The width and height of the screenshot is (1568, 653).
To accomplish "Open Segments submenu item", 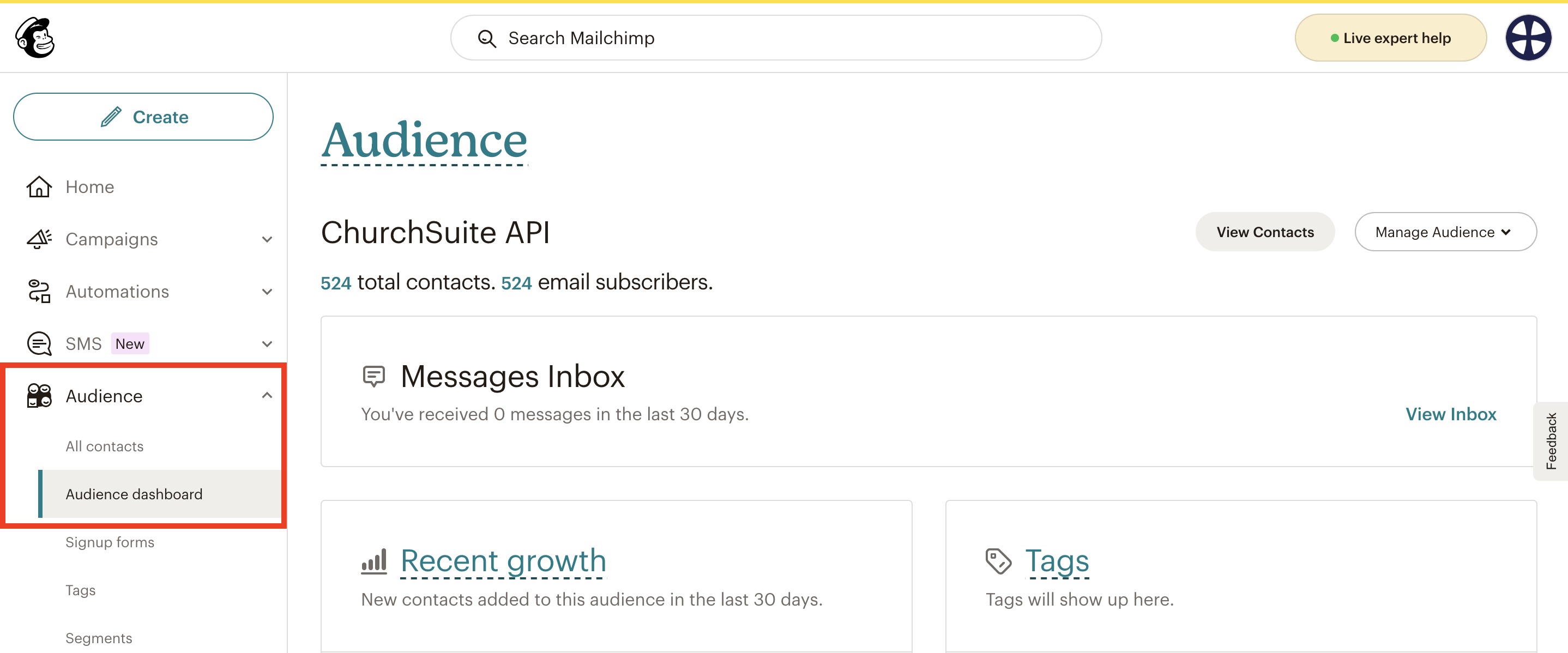I will pos(99,638).
